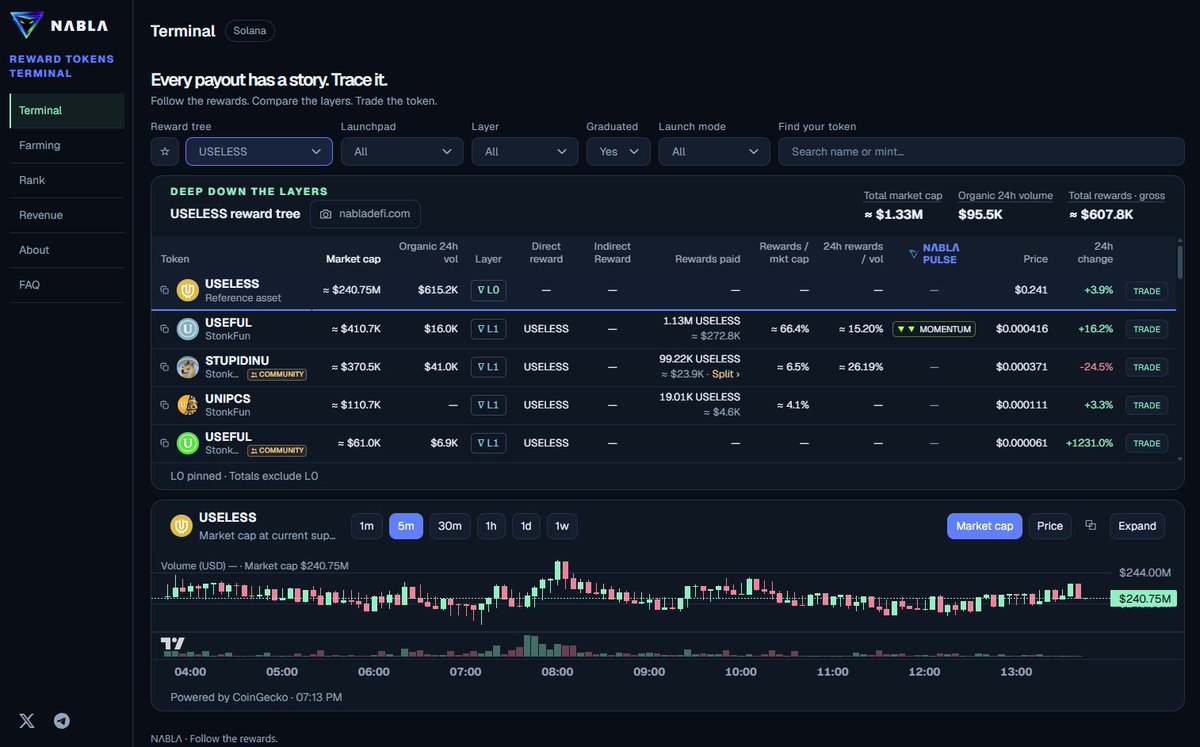Click the UNIPCS token avatar
Image resolution: width=1200 pixels, height=747 pixels.
(188, 405)
